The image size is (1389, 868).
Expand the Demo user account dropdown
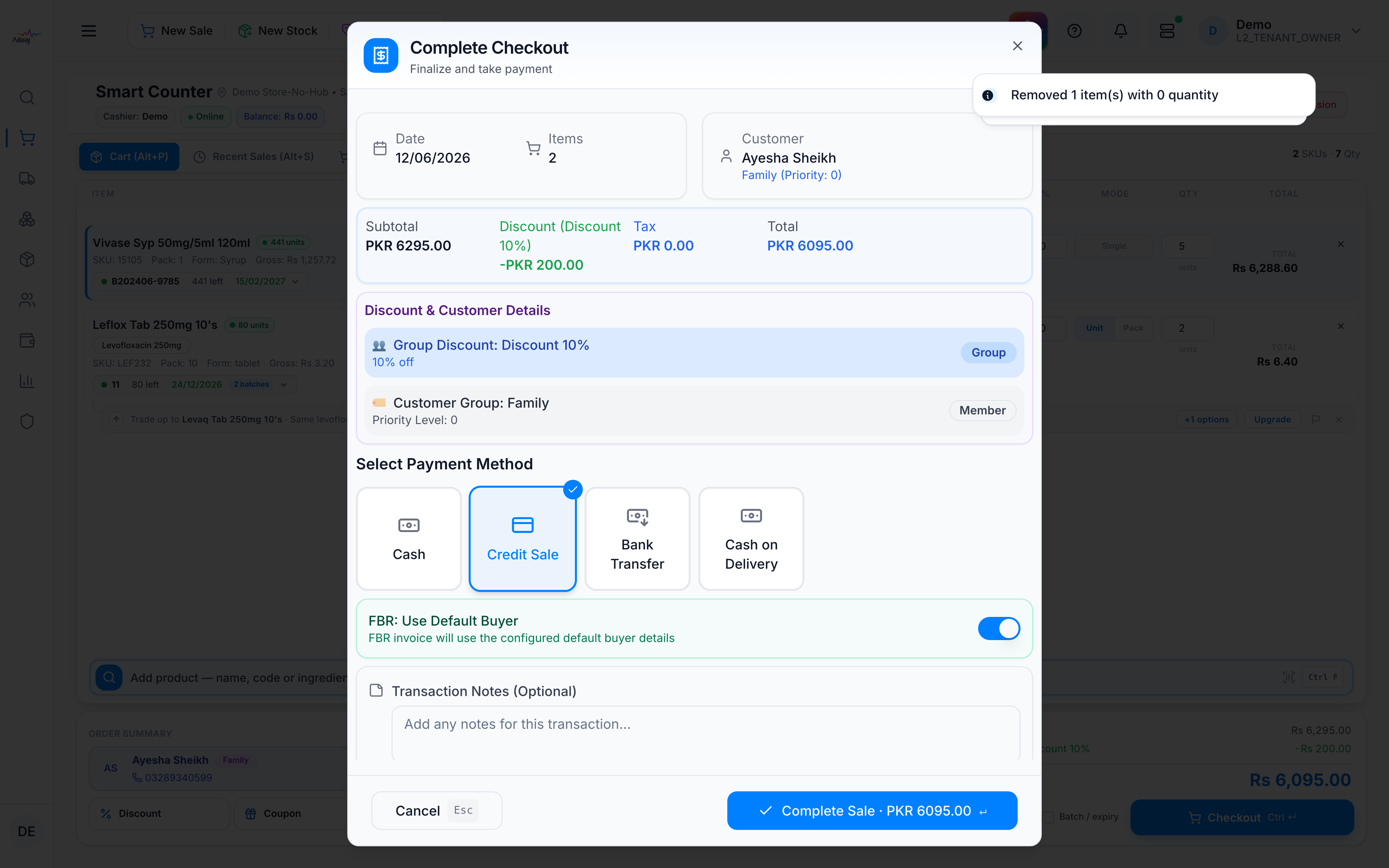(1280, 31)
